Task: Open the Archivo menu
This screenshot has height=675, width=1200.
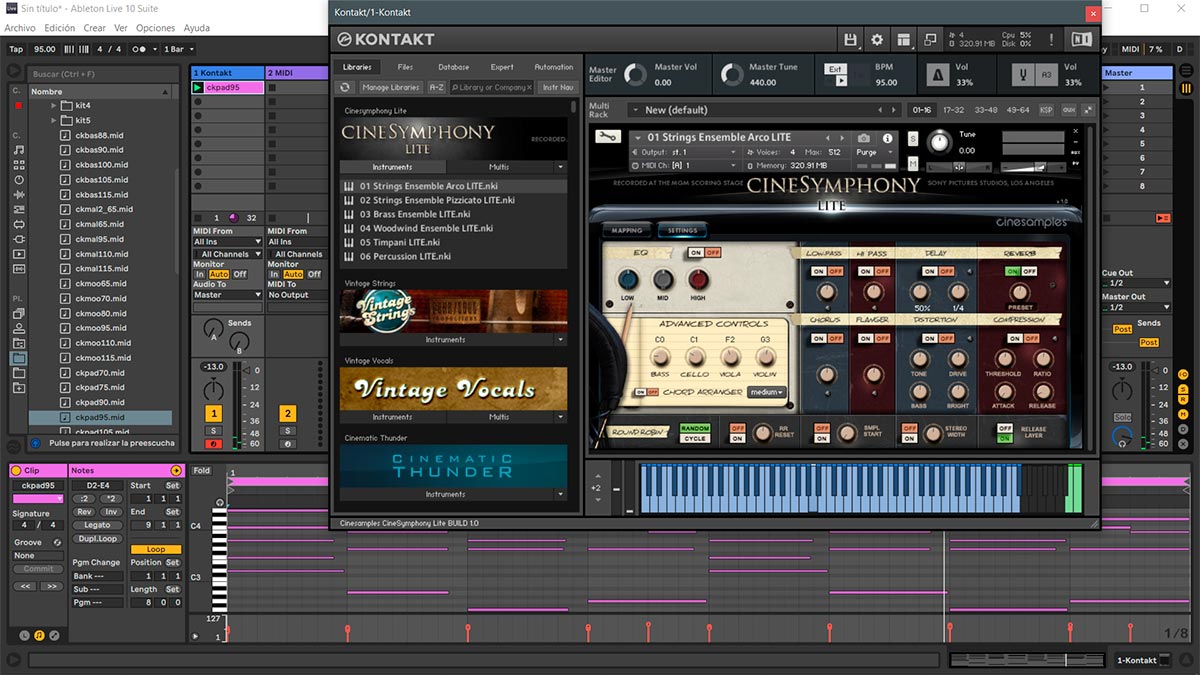Action: coord(20,28)
